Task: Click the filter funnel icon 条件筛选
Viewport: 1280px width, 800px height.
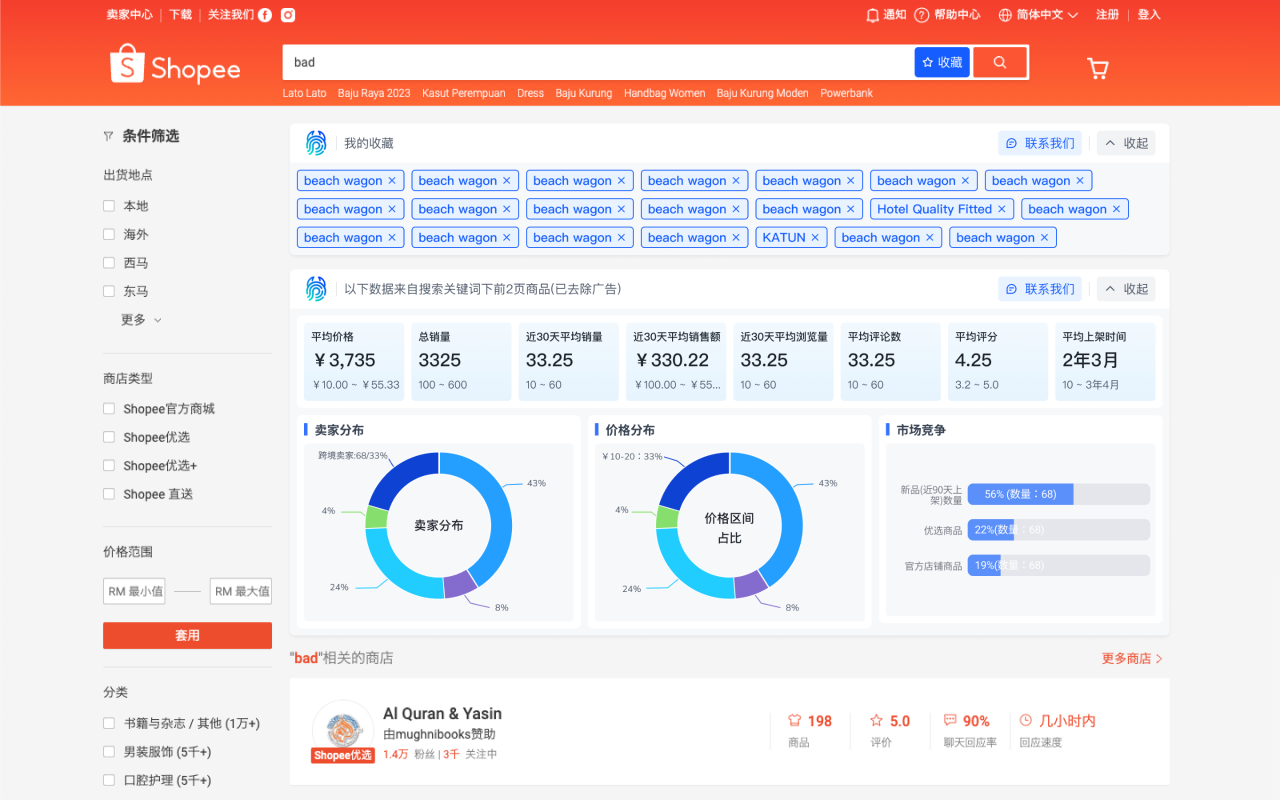Action: pyautogui.click(x=108, y=136)
